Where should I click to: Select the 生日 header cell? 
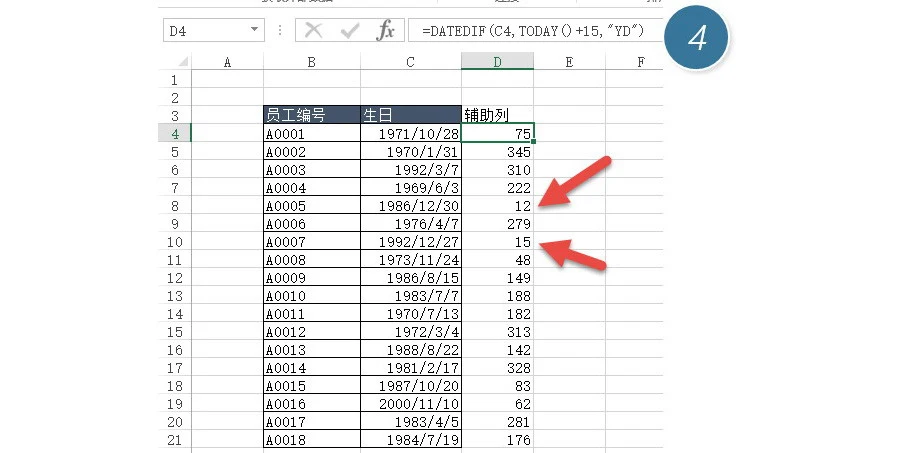point(410,115)
